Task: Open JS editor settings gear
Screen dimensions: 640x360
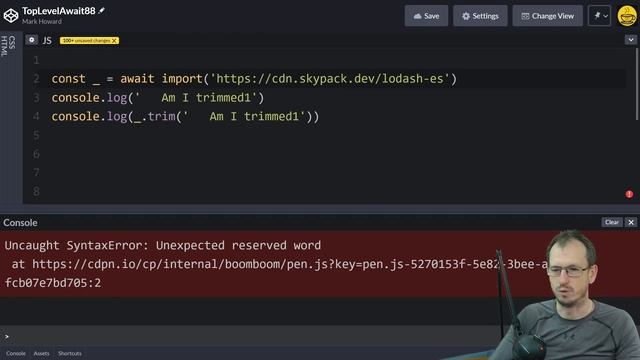Action: (x=31, y=40)
